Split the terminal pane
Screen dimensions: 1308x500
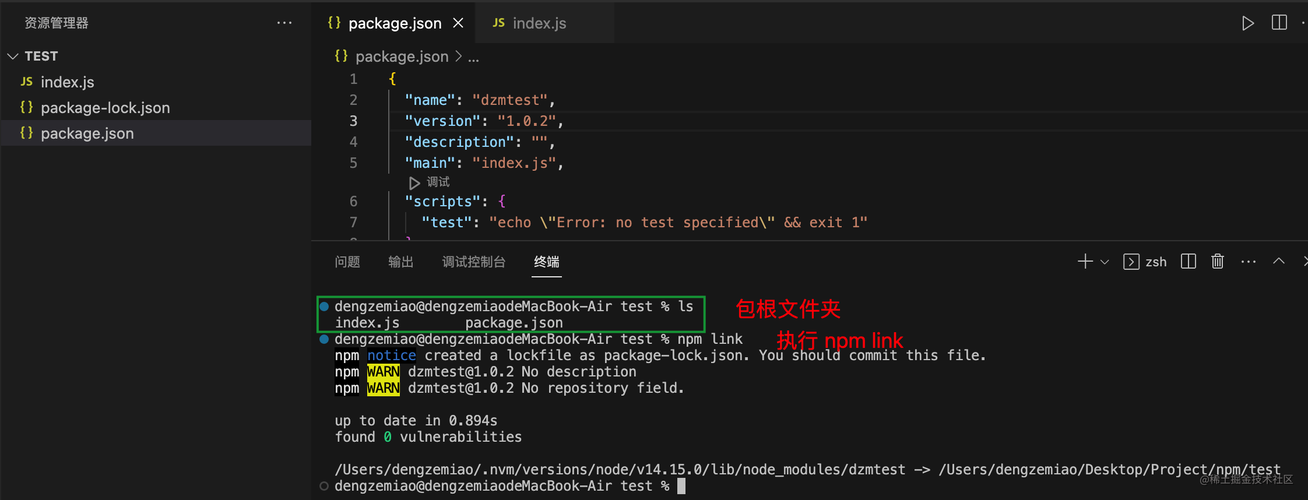(x=1188, y=261)
